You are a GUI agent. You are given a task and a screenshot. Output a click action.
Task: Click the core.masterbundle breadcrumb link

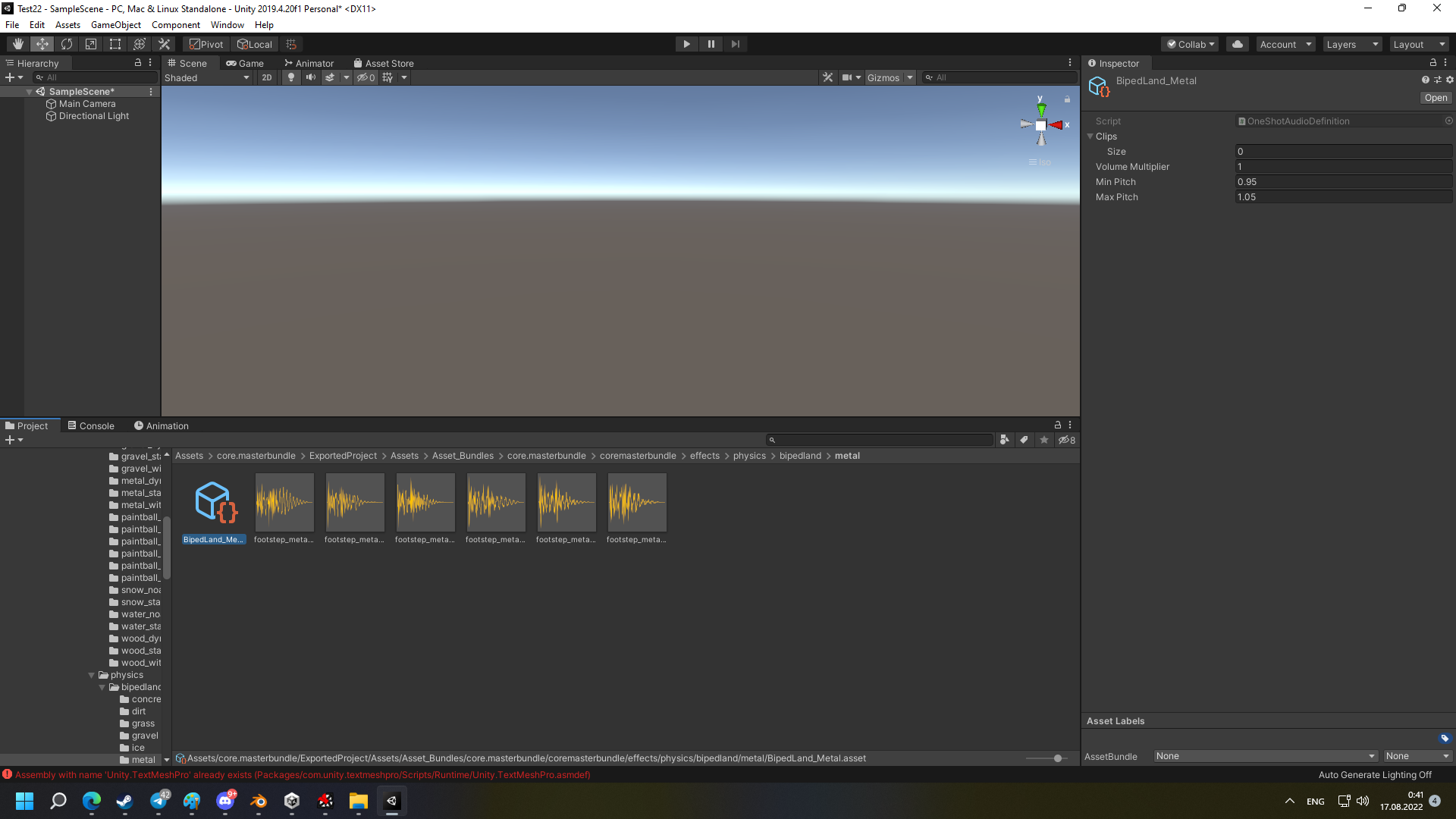256,455
